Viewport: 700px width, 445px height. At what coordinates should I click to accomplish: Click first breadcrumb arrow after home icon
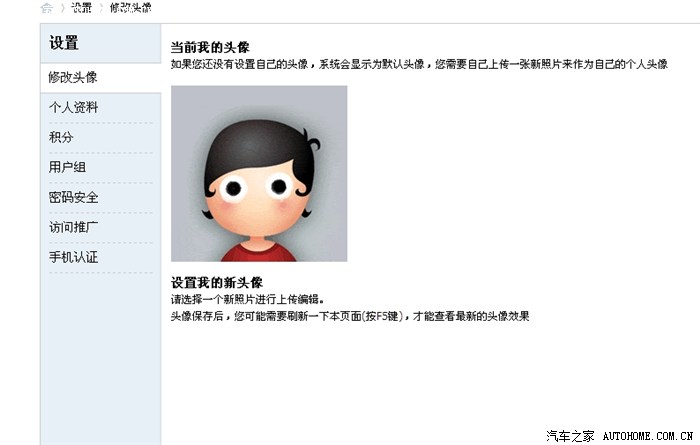[x=62, y=8]
